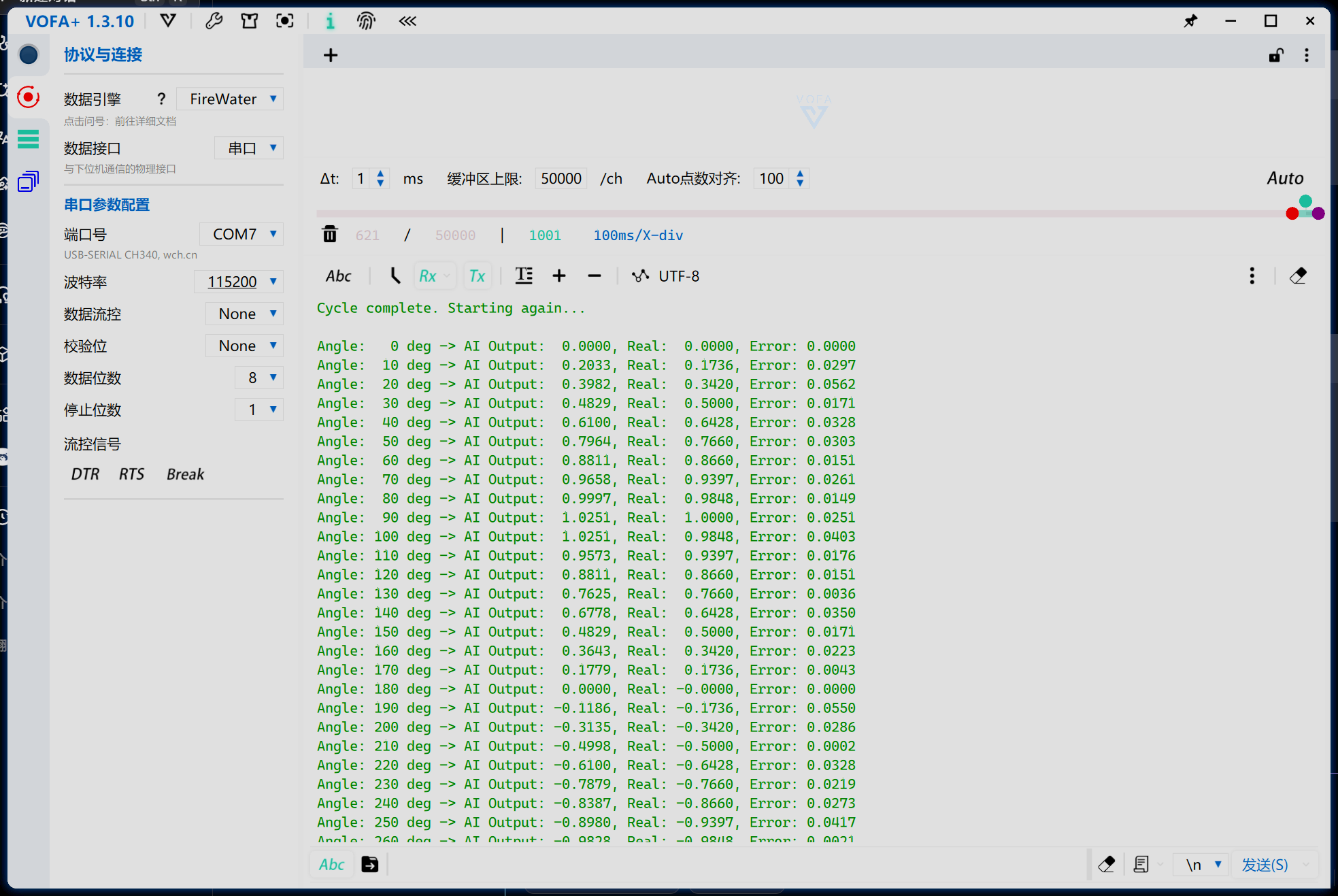Toggle the DTR flow control signal

85,474
